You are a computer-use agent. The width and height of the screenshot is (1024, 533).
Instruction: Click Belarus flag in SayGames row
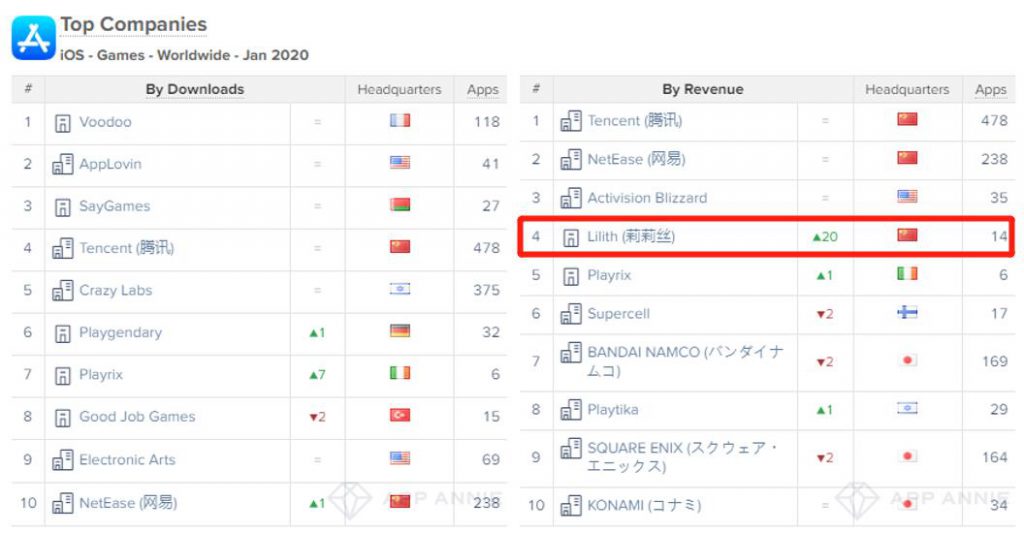(x=400, y=204)
